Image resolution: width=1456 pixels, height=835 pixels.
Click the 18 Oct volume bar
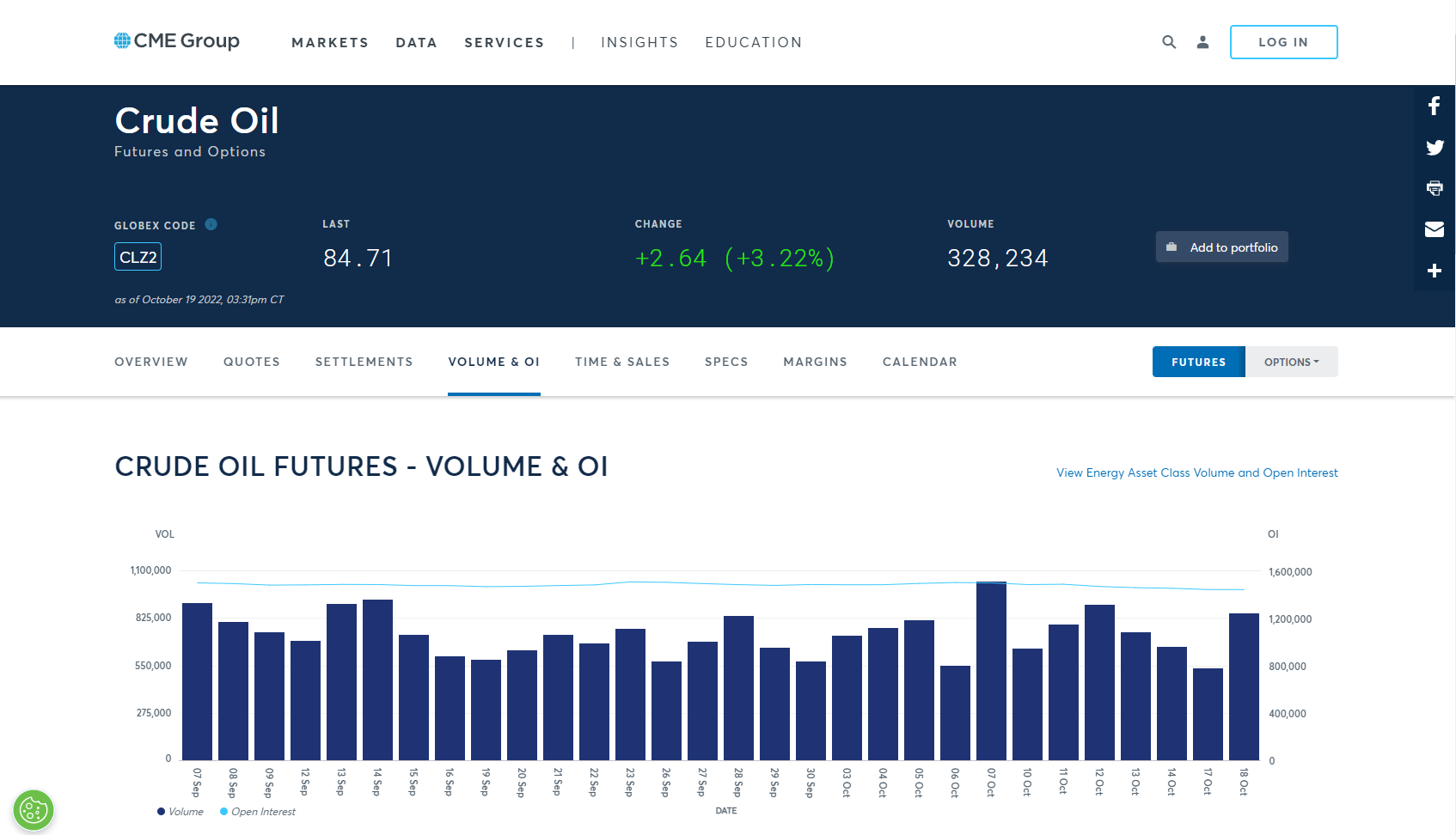(x=1244, y=687)
